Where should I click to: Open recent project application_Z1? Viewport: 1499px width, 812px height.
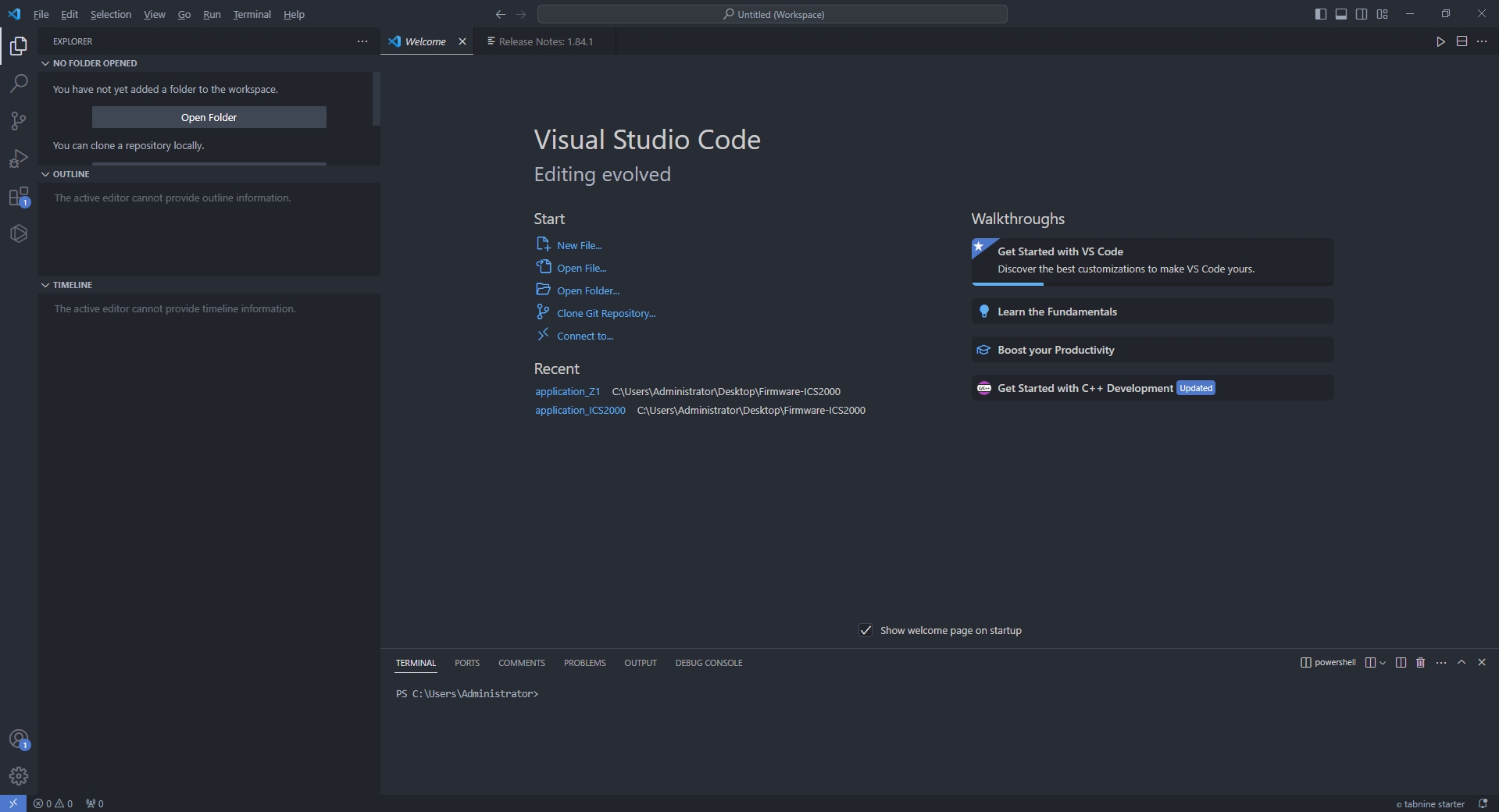point(567,391)
